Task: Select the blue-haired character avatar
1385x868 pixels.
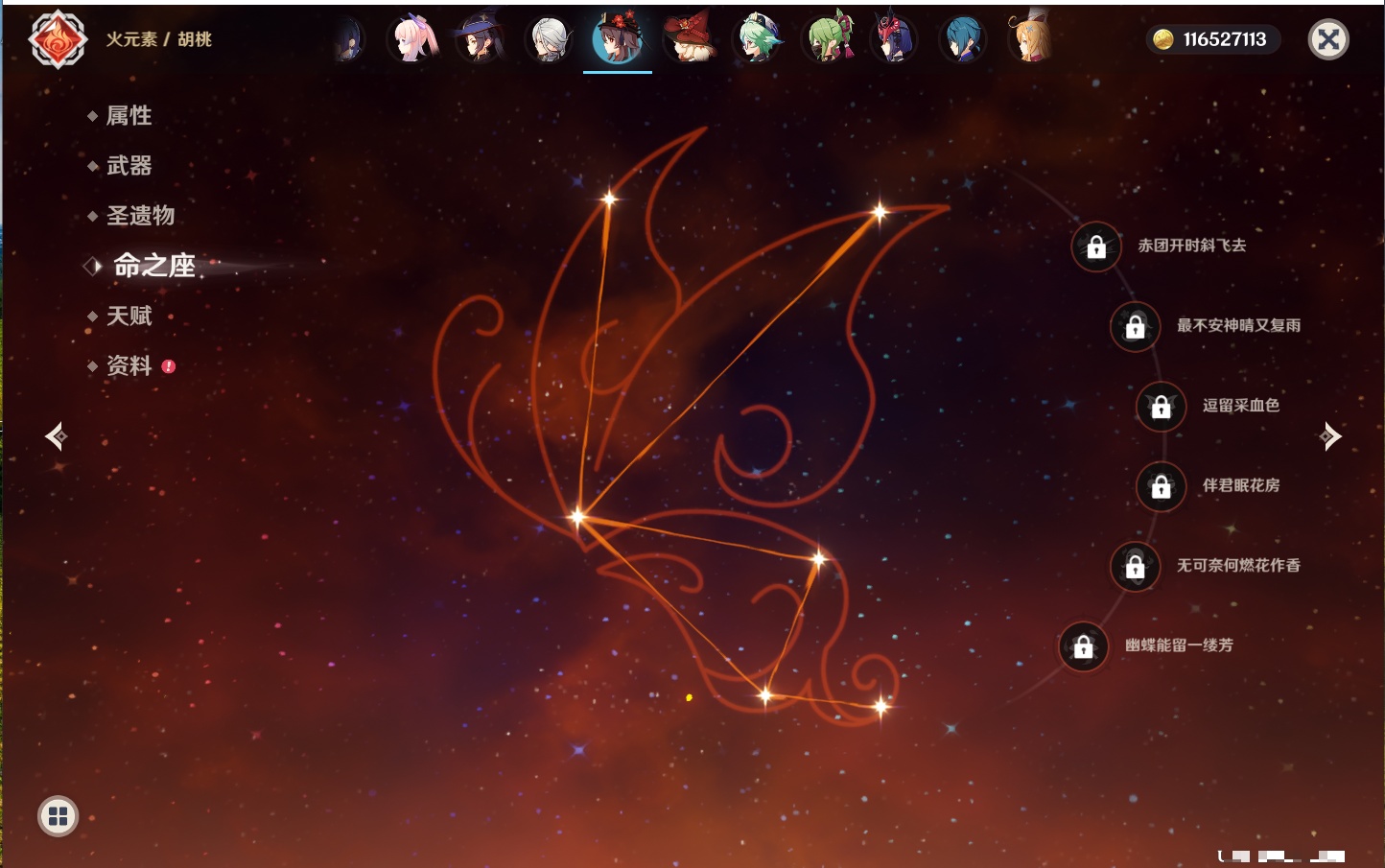Action: click(962, 40)
